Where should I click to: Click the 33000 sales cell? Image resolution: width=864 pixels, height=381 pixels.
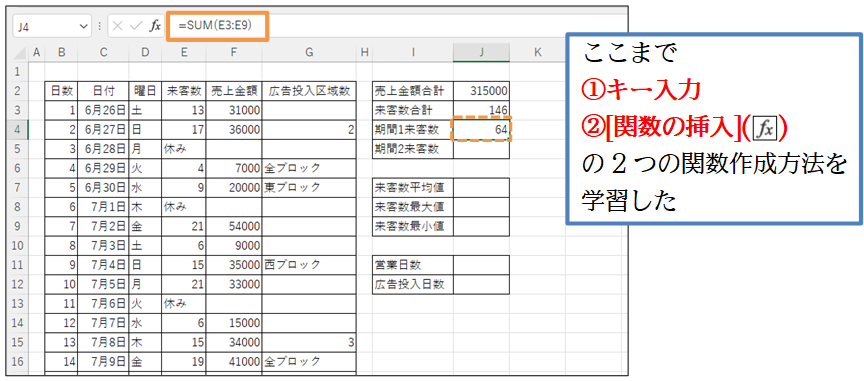[x=234, y=284]
